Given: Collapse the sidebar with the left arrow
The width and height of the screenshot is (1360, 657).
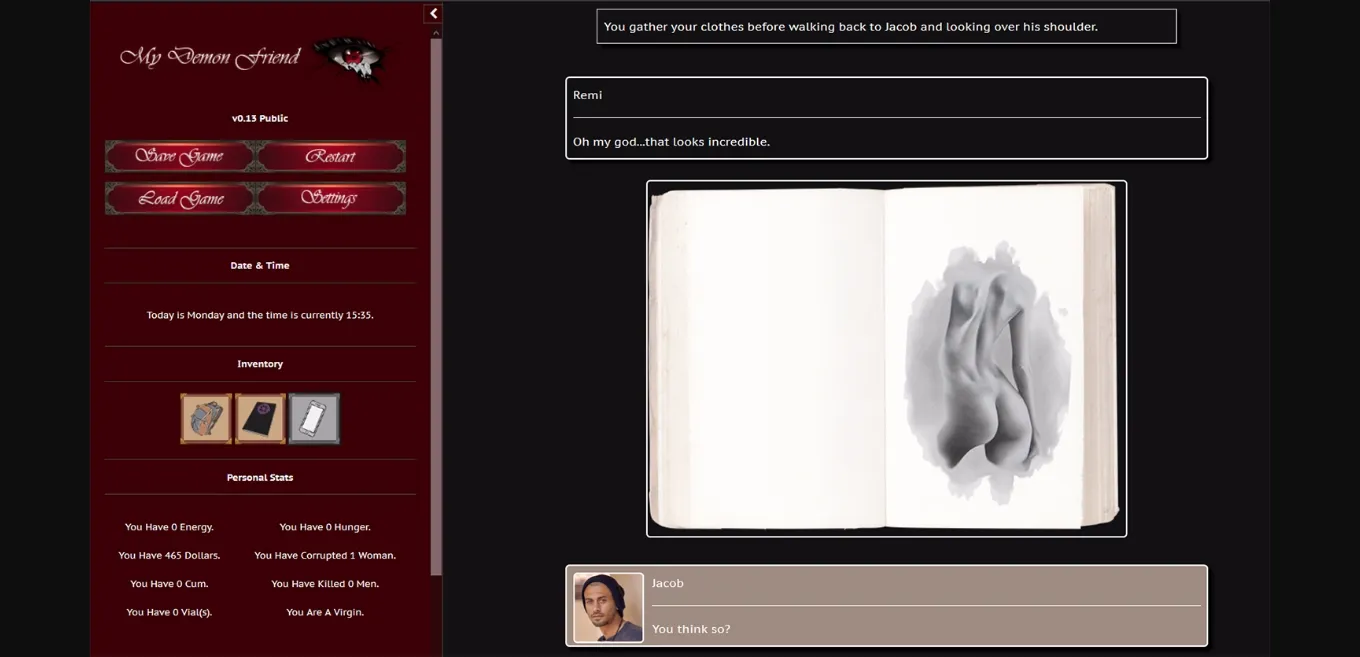Looking at the screenshot, I should [x=432, y=13].
